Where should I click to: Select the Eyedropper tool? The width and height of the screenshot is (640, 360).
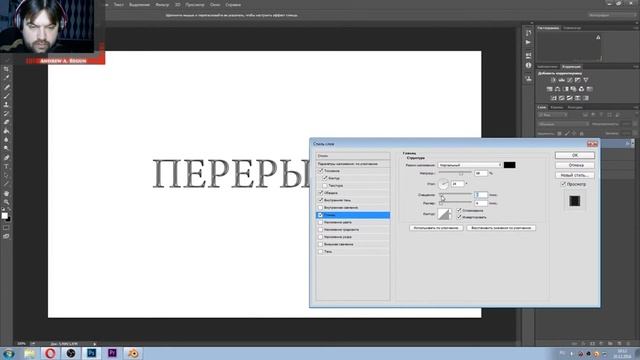[x=6, y=78]
